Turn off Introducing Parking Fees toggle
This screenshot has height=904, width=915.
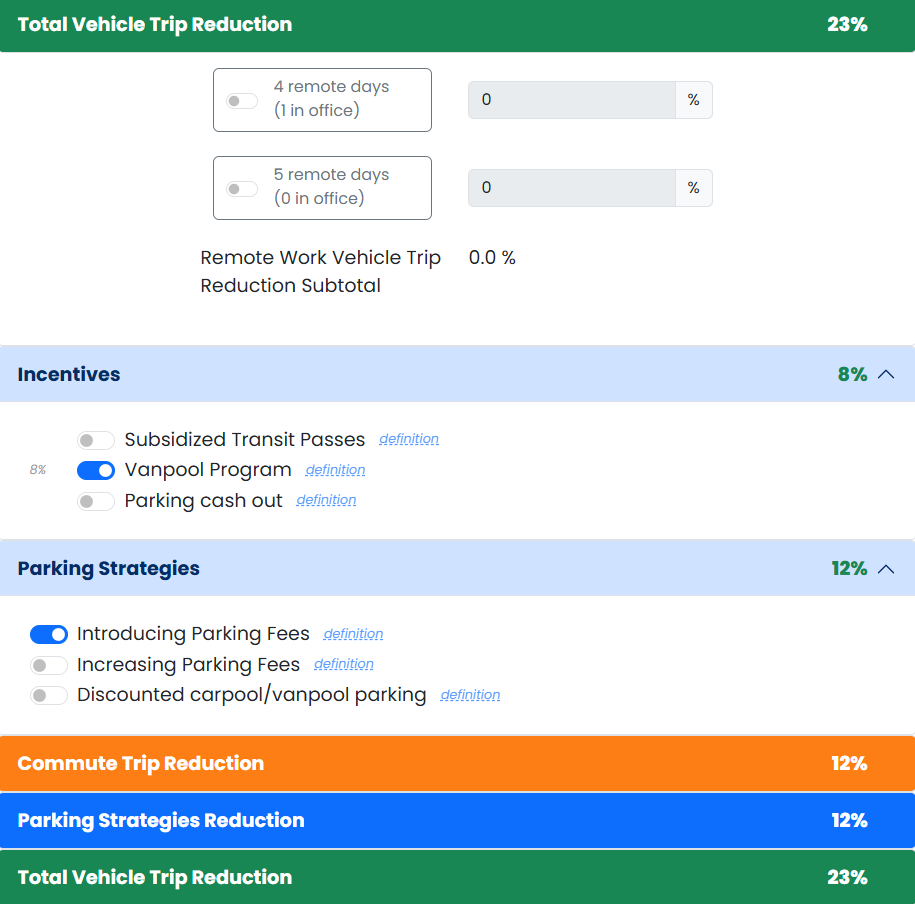[x=49, y=634]
